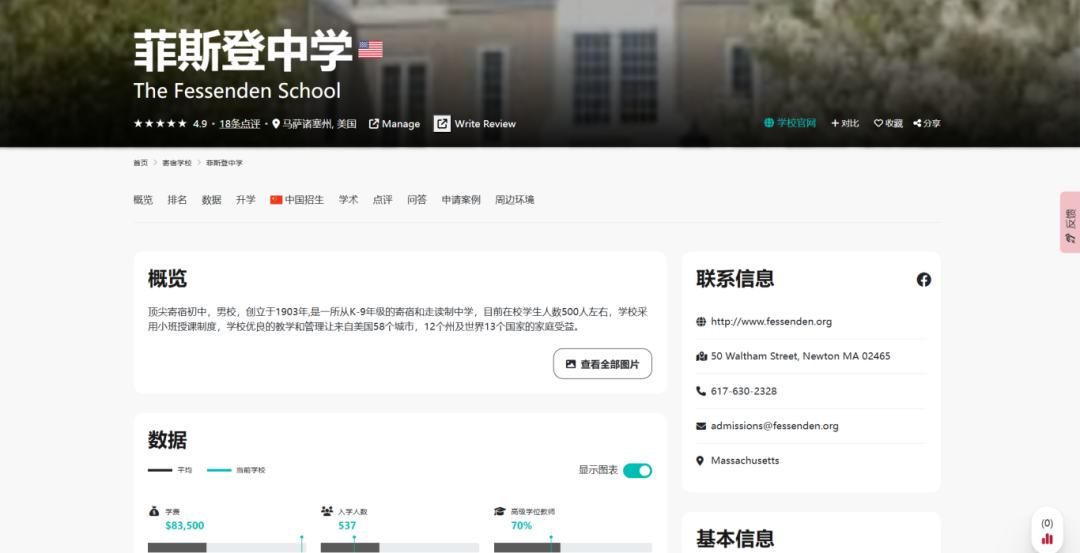Click phone number 617-630-2328
This screenshot has width=1080, height=553.
[744, 391]
